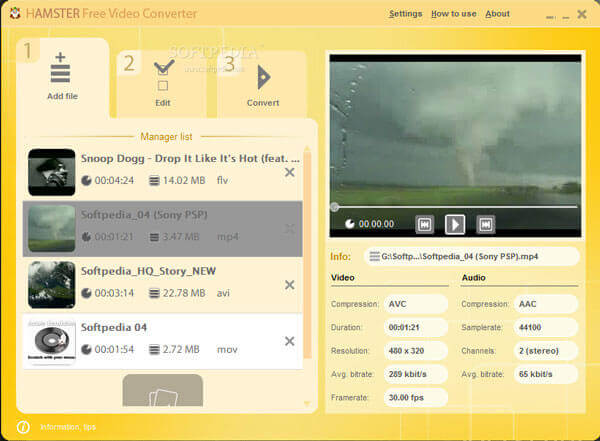Open the Edit step checkmark icon
This screenshot has width=600, height=441.
pos(164,75)
